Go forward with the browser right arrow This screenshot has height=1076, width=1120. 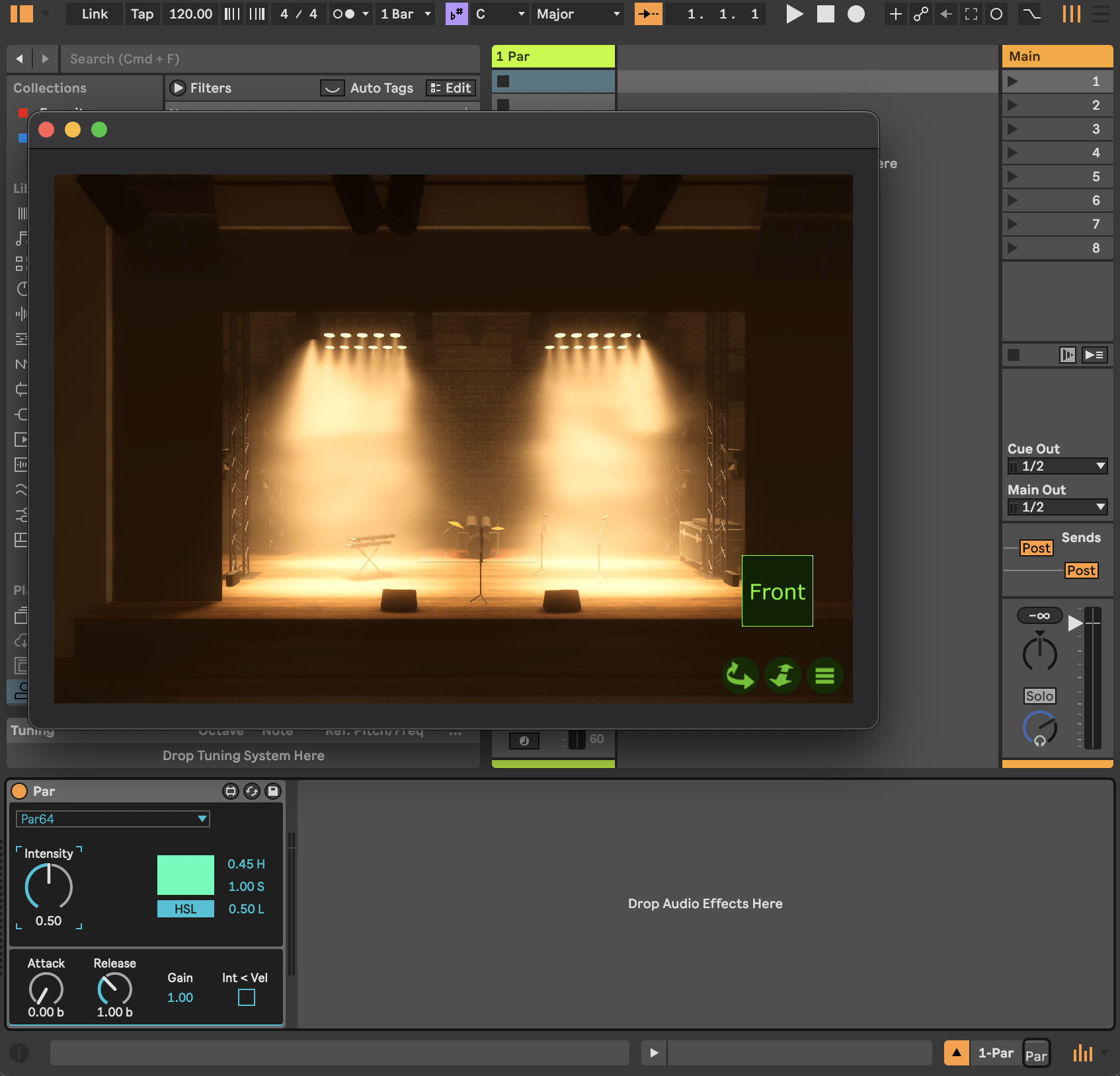tap(45, 59)
